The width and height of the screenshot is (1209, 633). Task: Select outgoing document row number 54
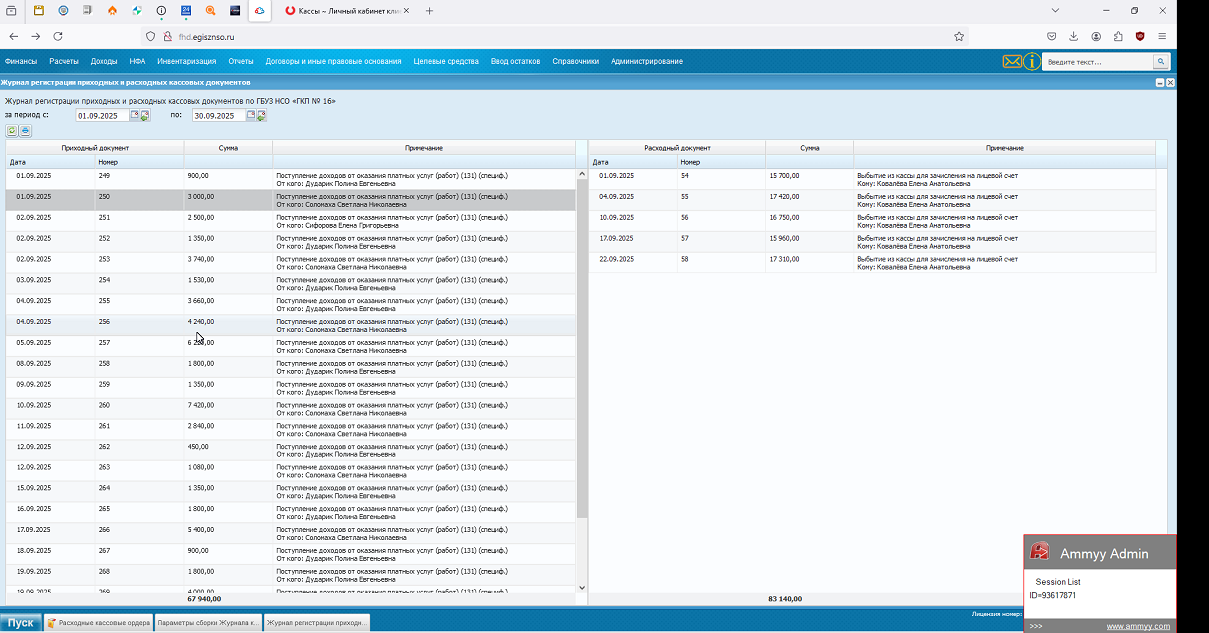point(872,179)
